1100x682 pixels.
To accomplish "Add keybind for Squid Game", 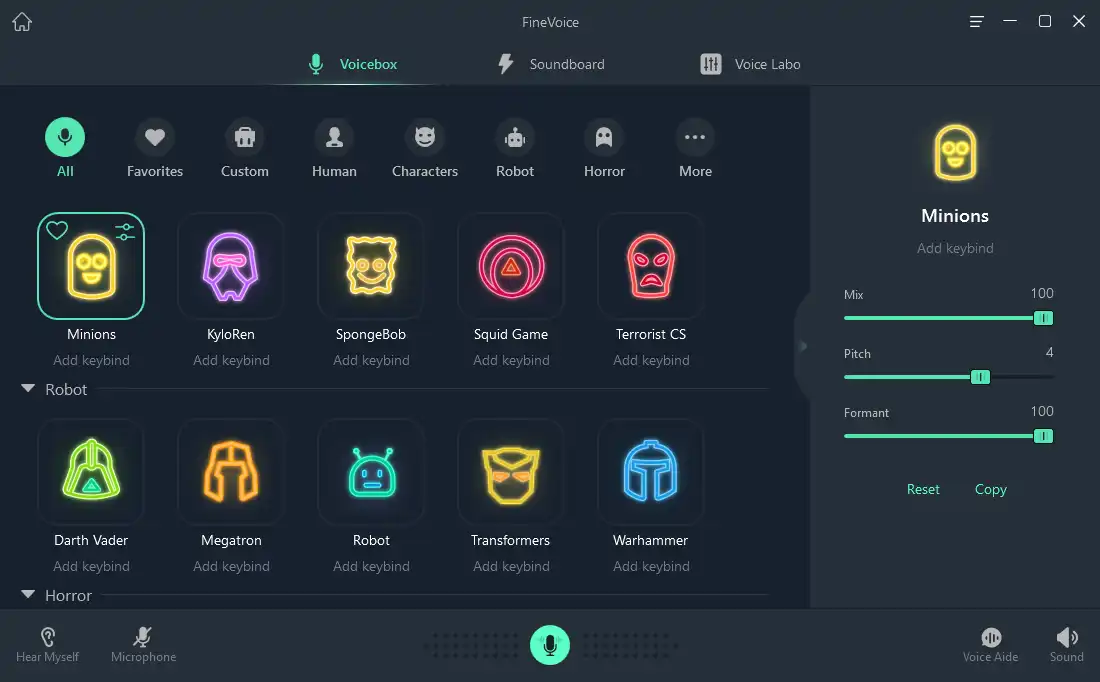I will (x=511, y=360).
